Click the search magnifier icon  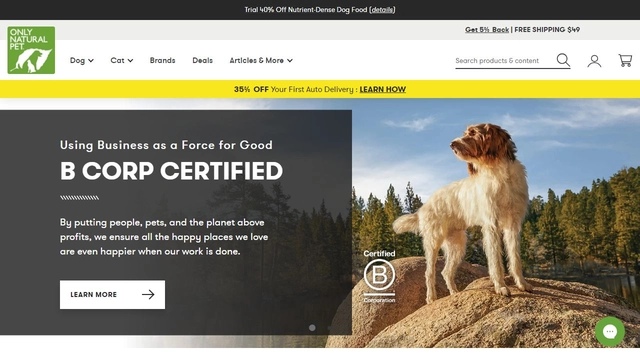[x=563, y=60]
